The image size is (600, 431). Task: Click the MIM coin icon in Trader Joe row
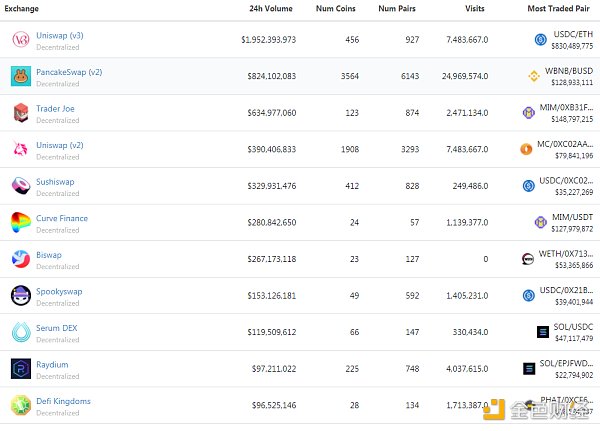528,113
